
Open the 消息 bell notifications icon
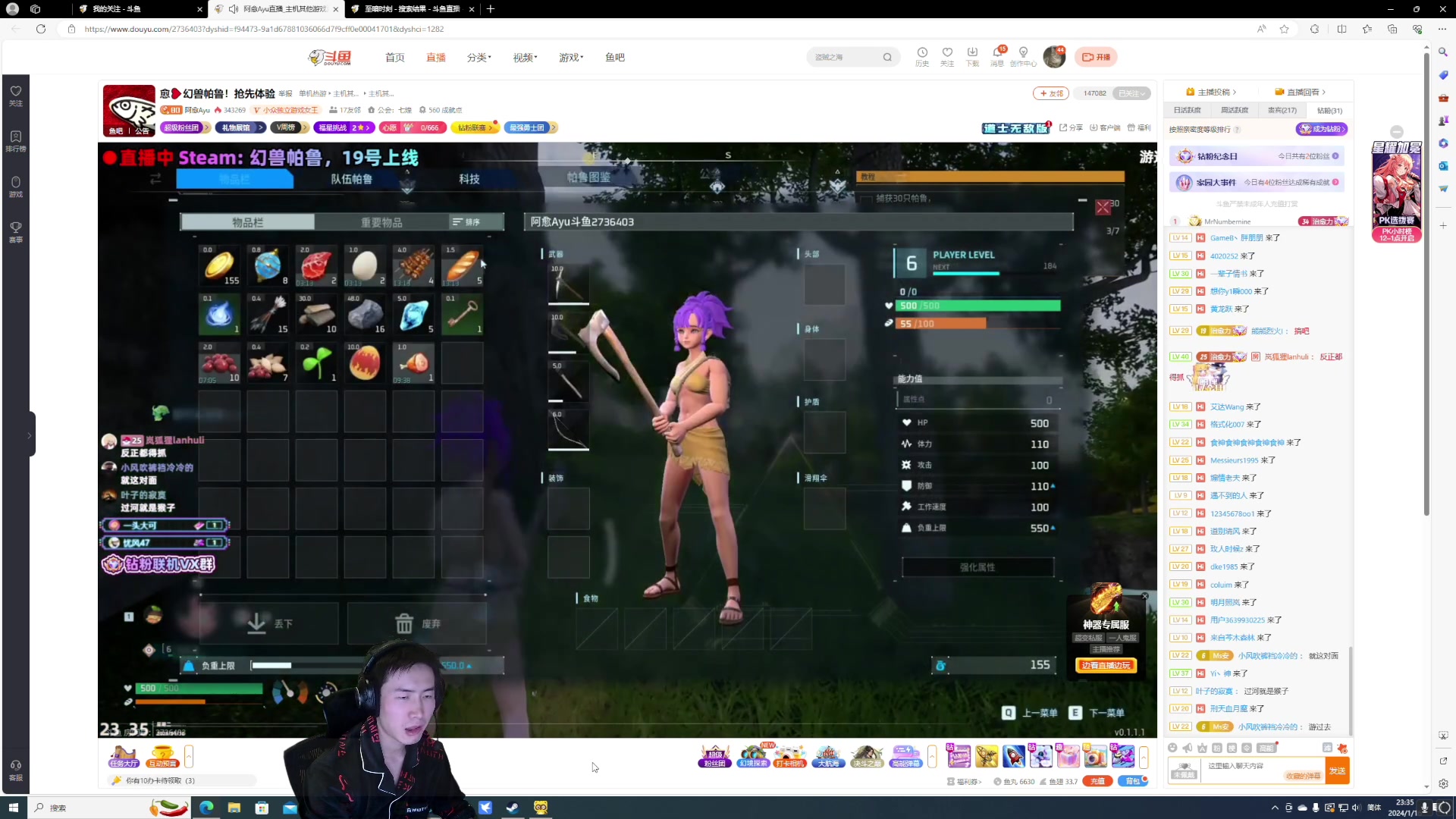[x=997, y=57]
